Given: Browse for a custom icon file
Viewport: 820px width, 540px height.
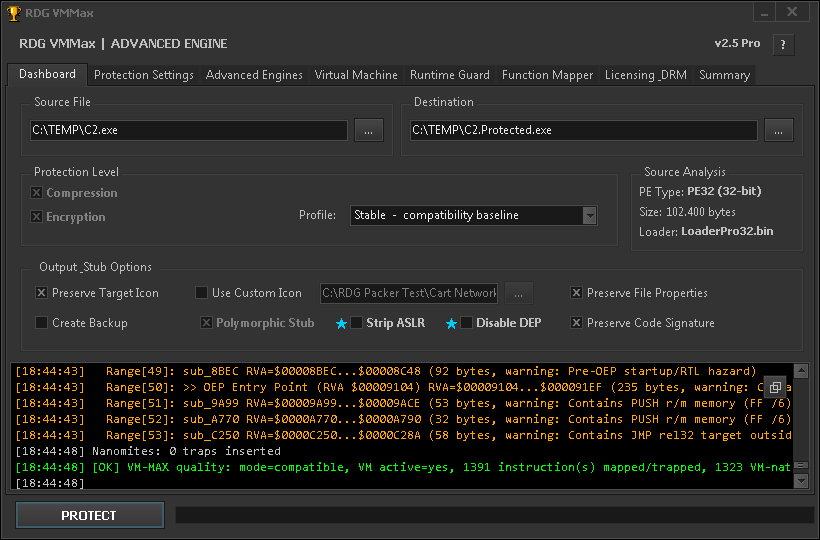Looking at the screenshot, I should coord(519,293).
